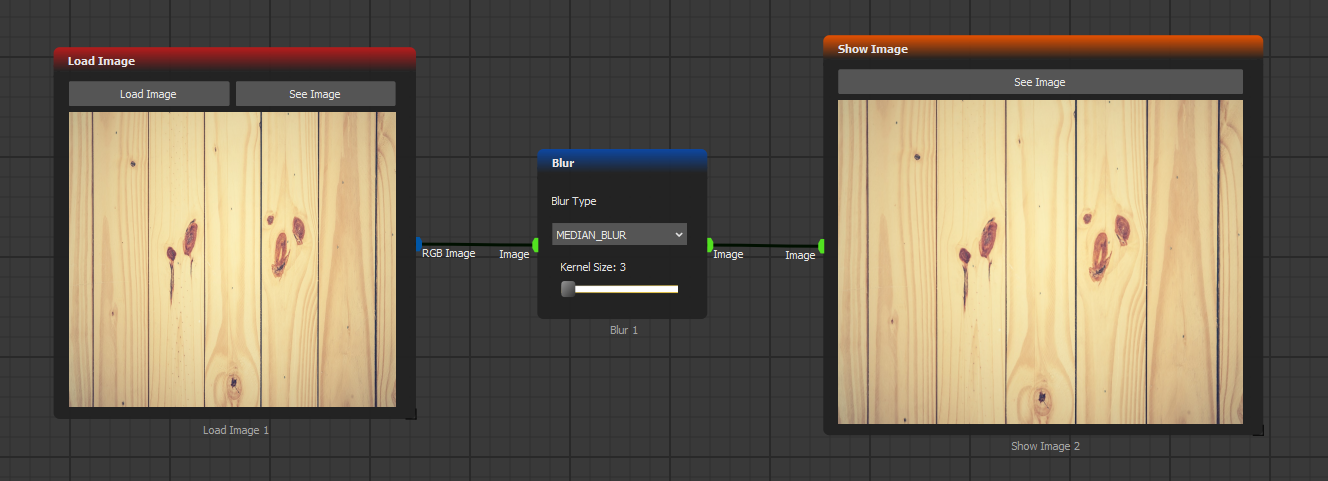
Task: Select the Blur node's green output port
Action: [x=709, y=245]
